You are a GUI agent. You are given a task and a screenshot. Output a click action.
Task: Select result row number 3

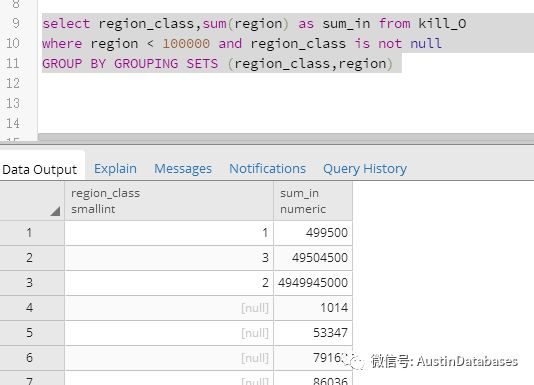[32, 283]
